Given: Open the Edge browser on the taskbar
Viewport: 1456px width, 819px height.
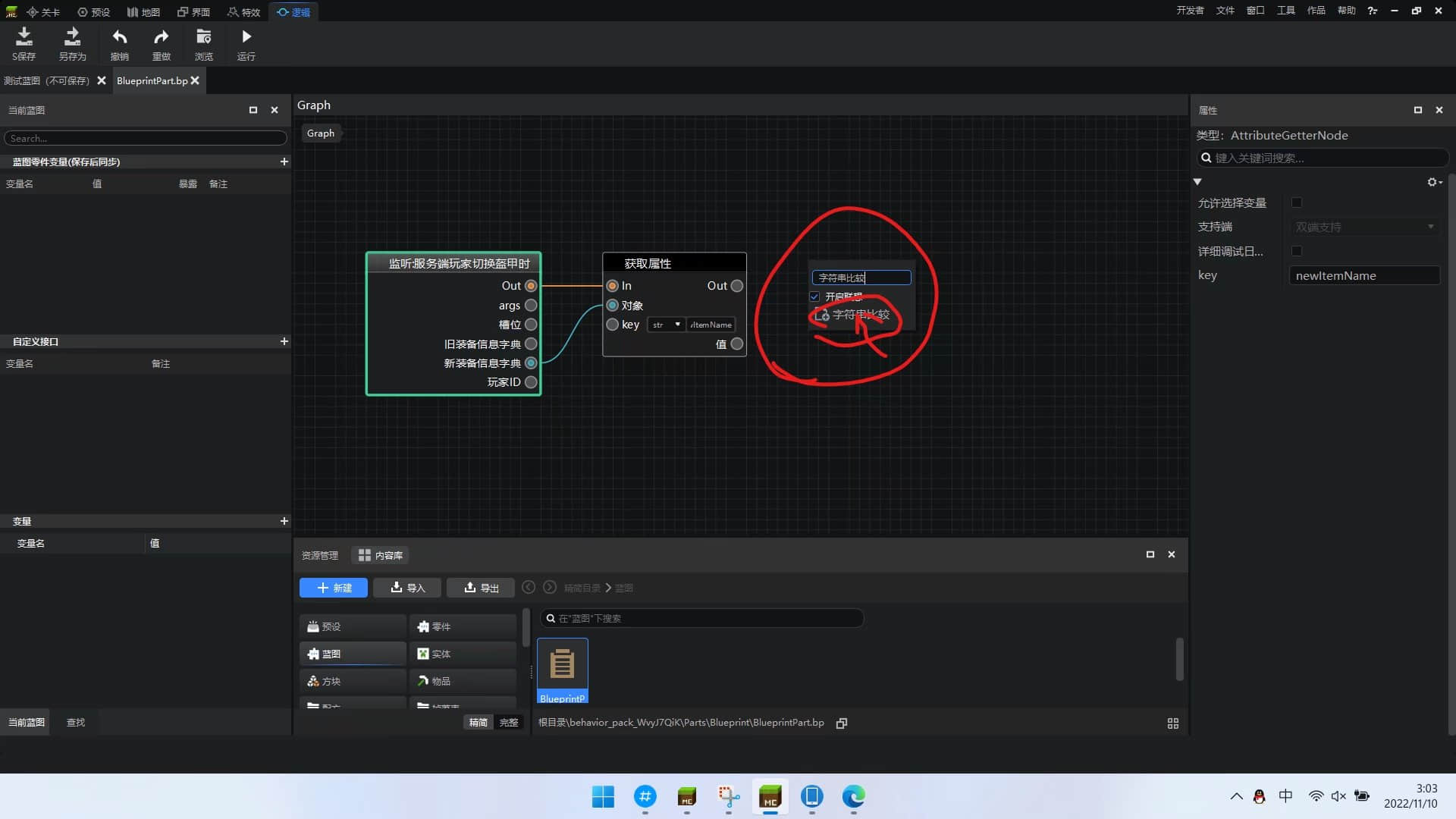Looking at the screenshot, I should pos(853,796).
